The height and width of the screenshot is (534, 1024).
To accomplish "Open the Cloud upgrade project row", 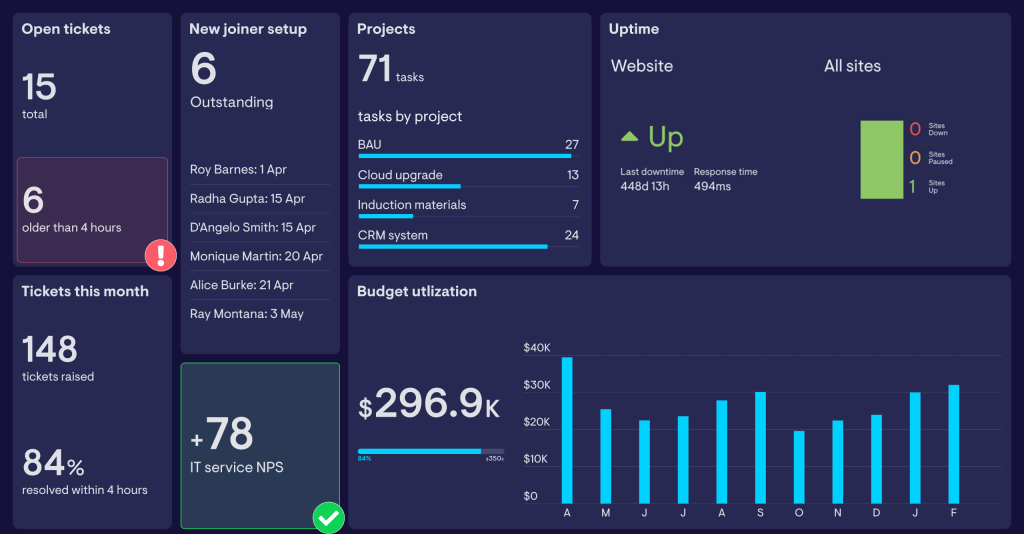I will (468, 176).
